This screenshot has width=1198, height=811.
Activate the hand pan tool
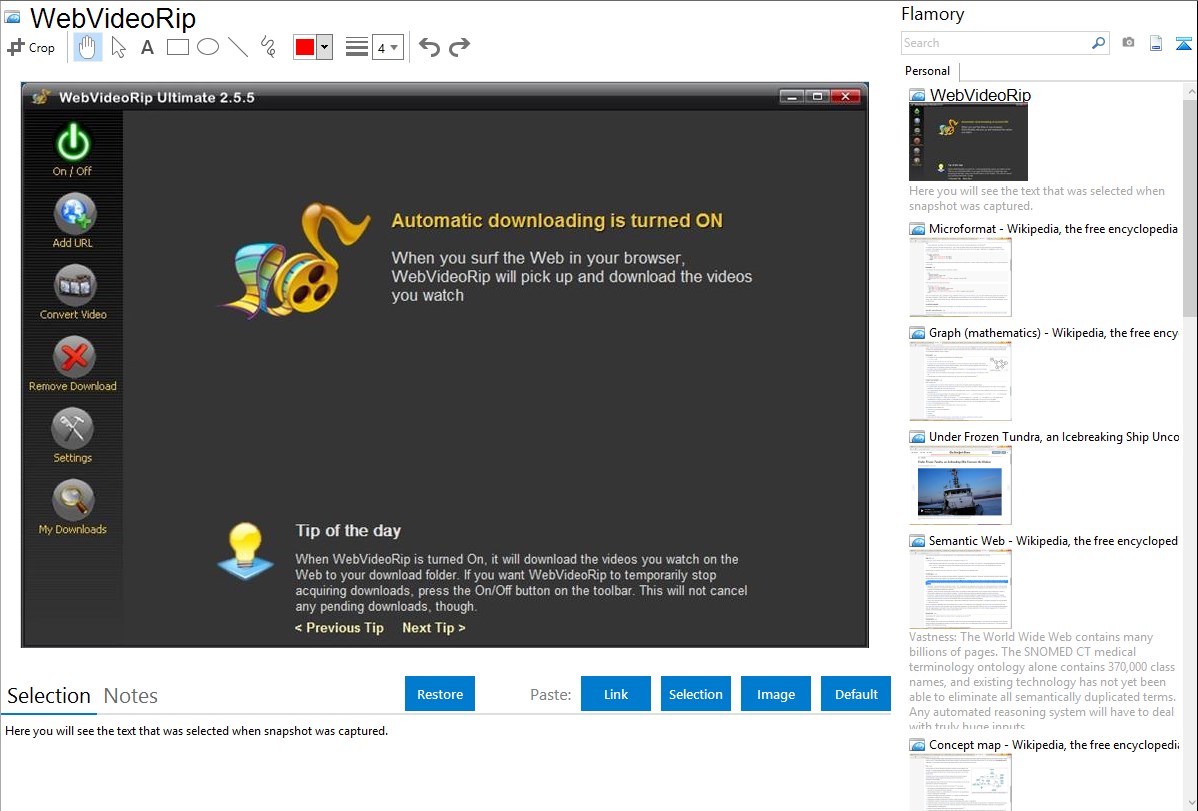click(87, 47)
